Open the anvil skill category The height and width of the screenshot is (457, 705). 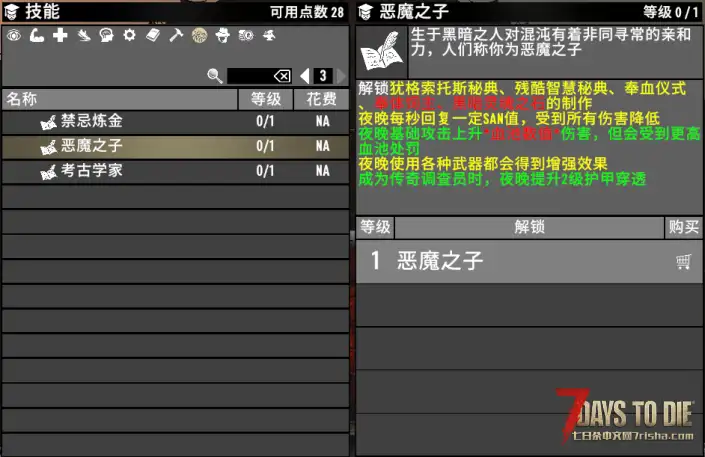coord(269,35)
